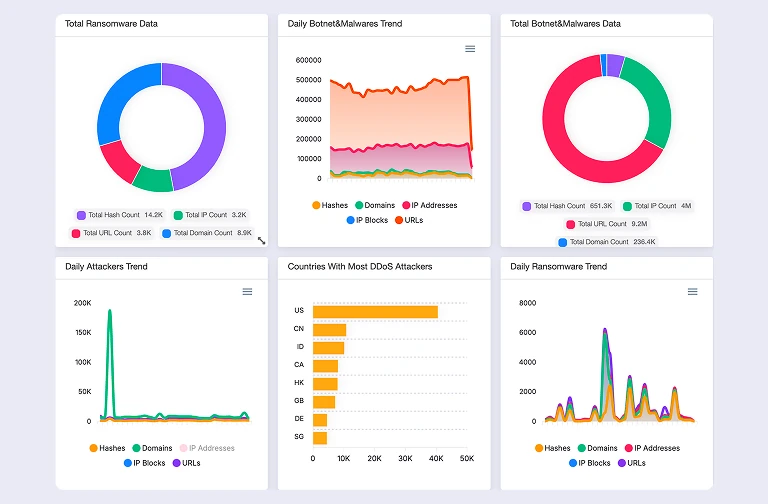Click Total Domain Count 236.4K legend in Botnet Data
The height and width of the screenshot is (504, 768).
607,242
